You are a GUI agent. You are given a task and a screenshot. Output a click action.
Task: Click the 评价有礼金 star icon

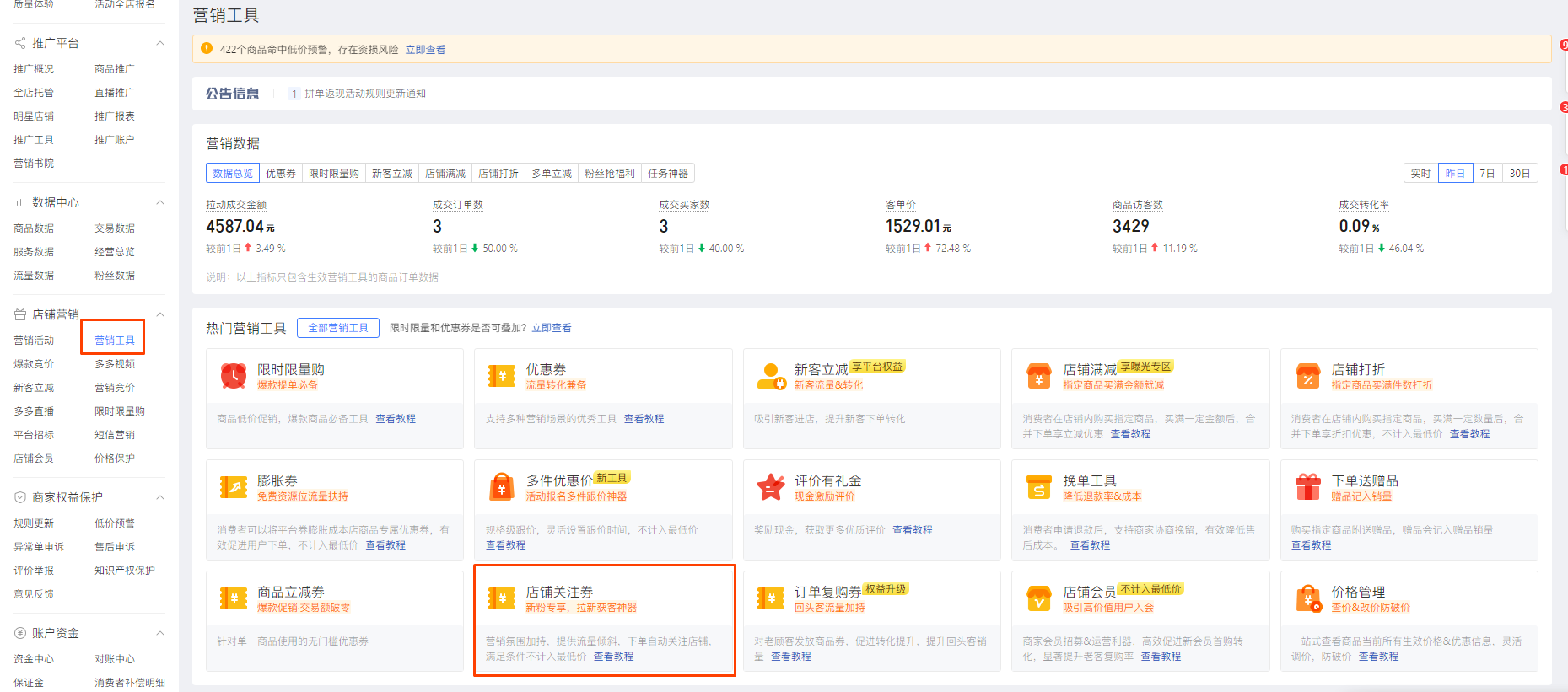(771, 487)
